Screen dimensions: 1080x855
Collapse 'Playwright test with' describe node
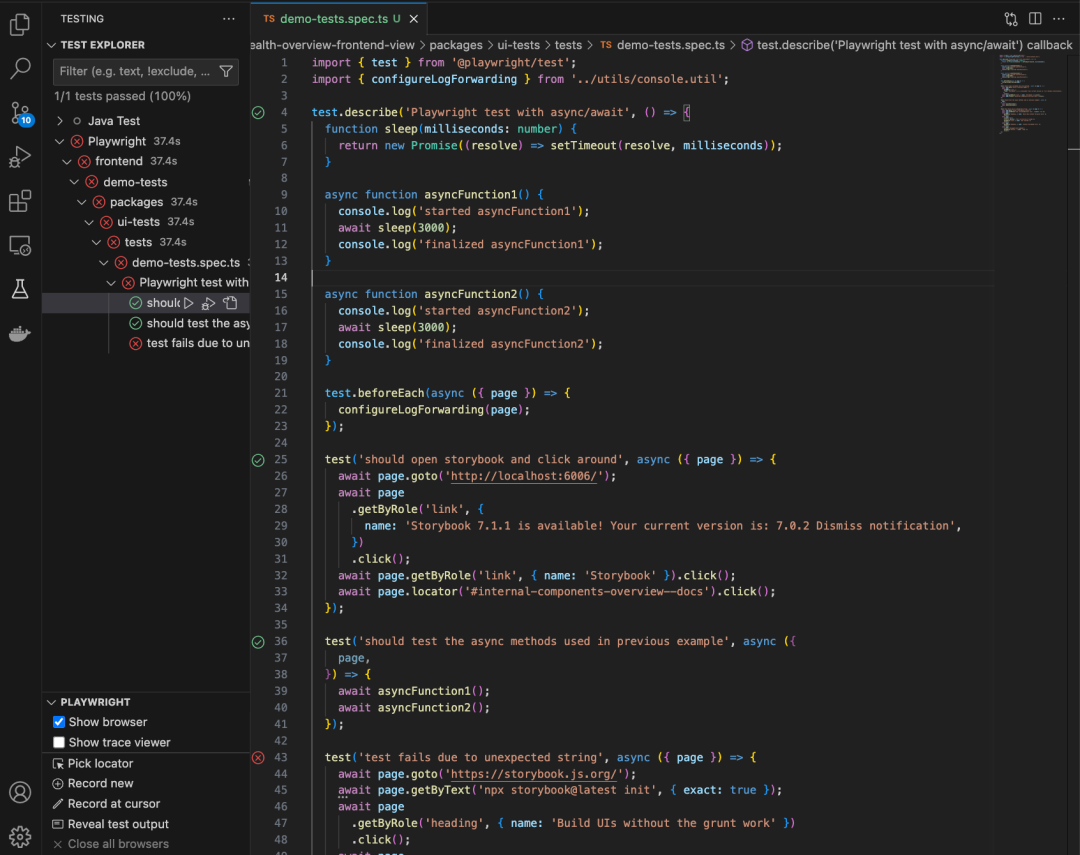coord(111,282)
